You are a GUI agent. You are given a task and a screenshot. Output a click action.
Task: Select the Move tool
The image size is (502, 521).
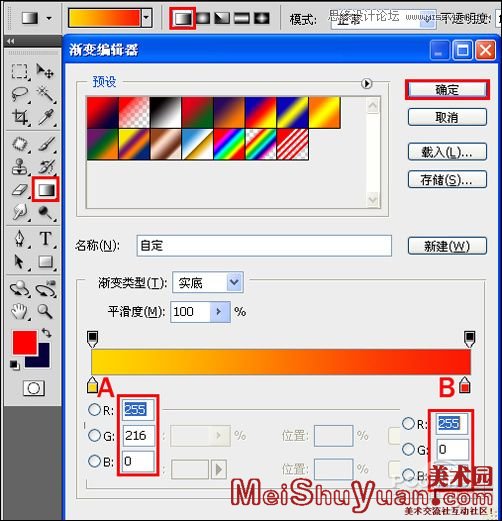(x=45, y=71)
